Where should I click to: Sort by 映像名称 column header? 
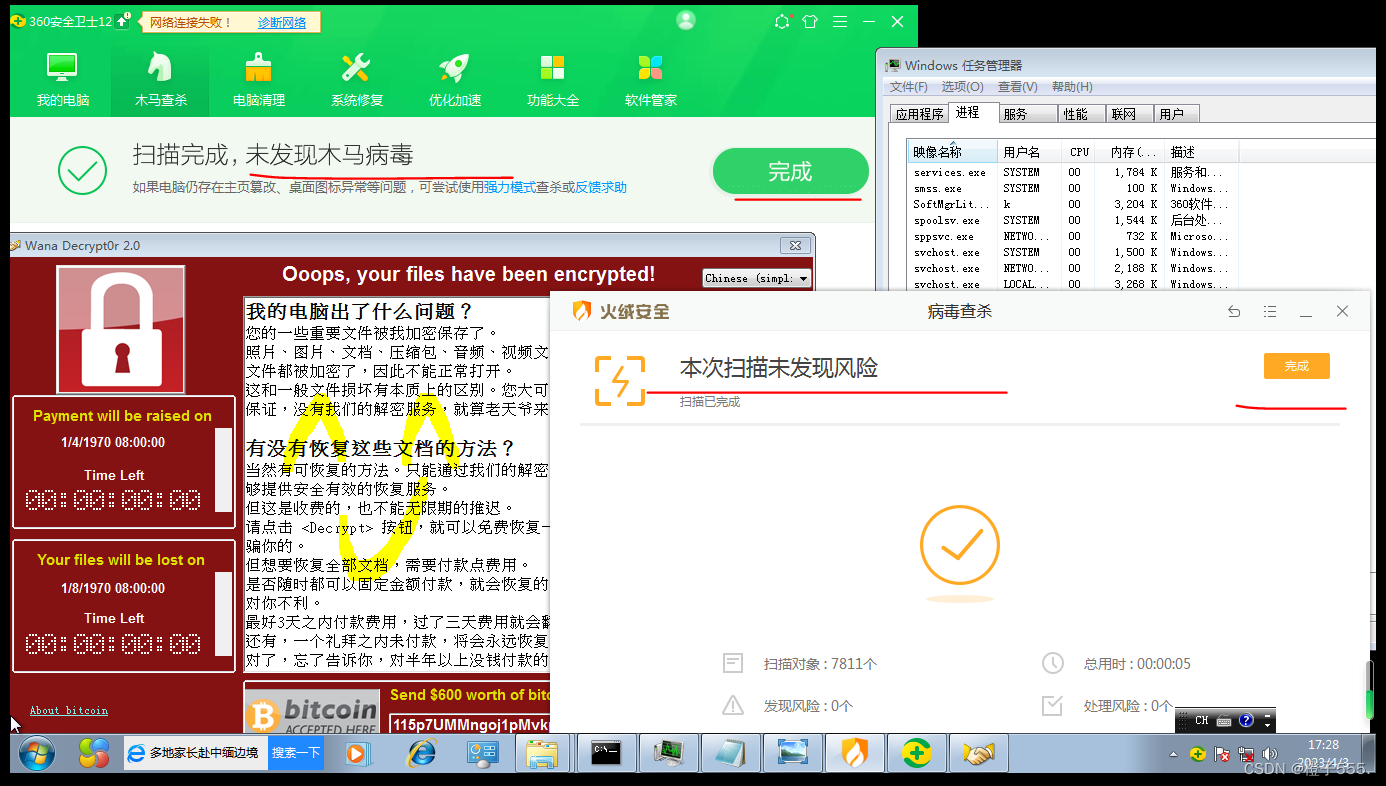(953, 152)
